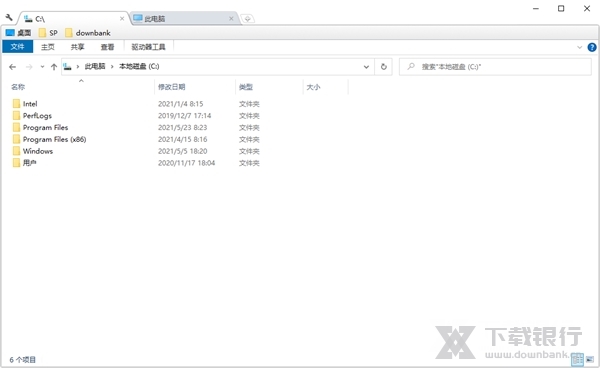Switch to the C:\ tab

pos(73,18)
